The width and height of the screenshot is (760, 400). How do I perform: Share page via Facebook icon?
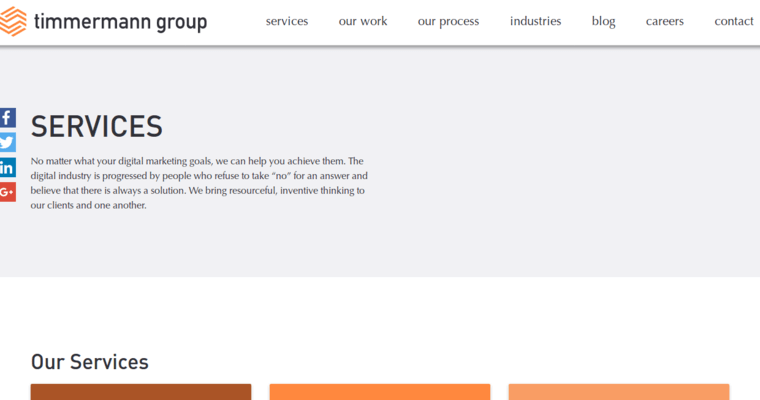[8, 118]
